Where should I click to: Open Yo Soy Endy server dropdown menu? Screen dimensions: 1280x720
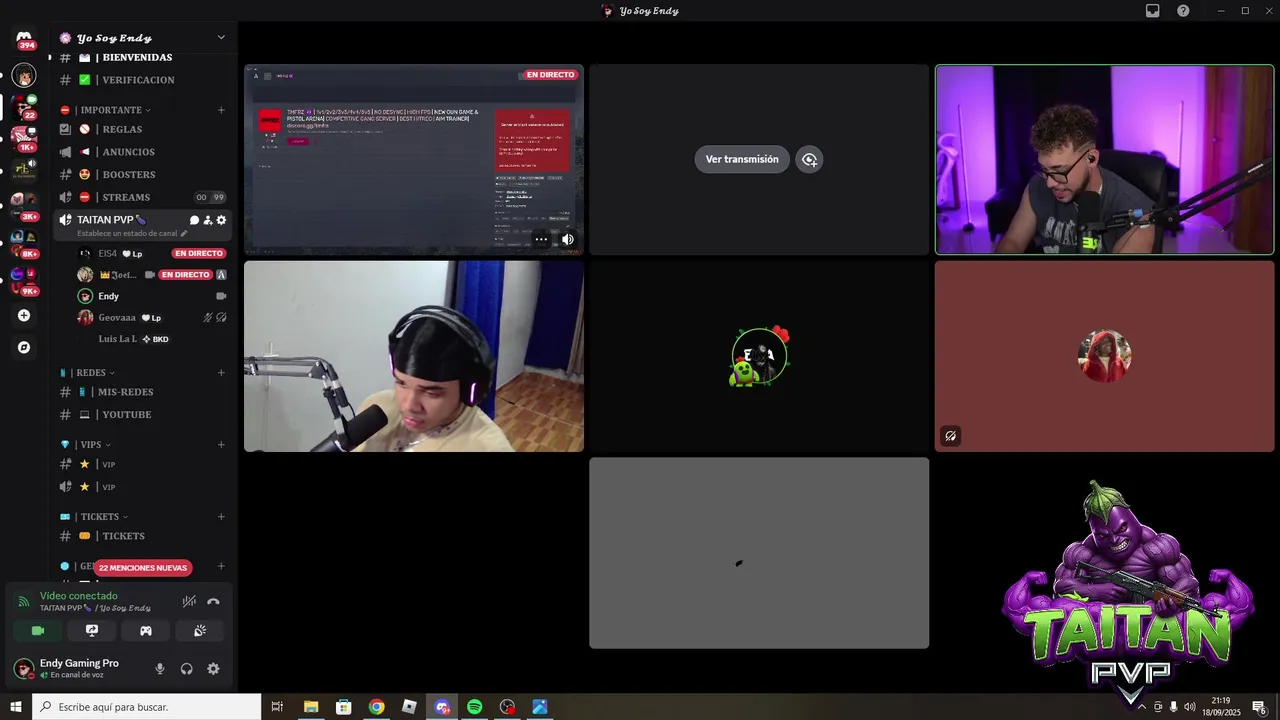(x=221, y=38)
